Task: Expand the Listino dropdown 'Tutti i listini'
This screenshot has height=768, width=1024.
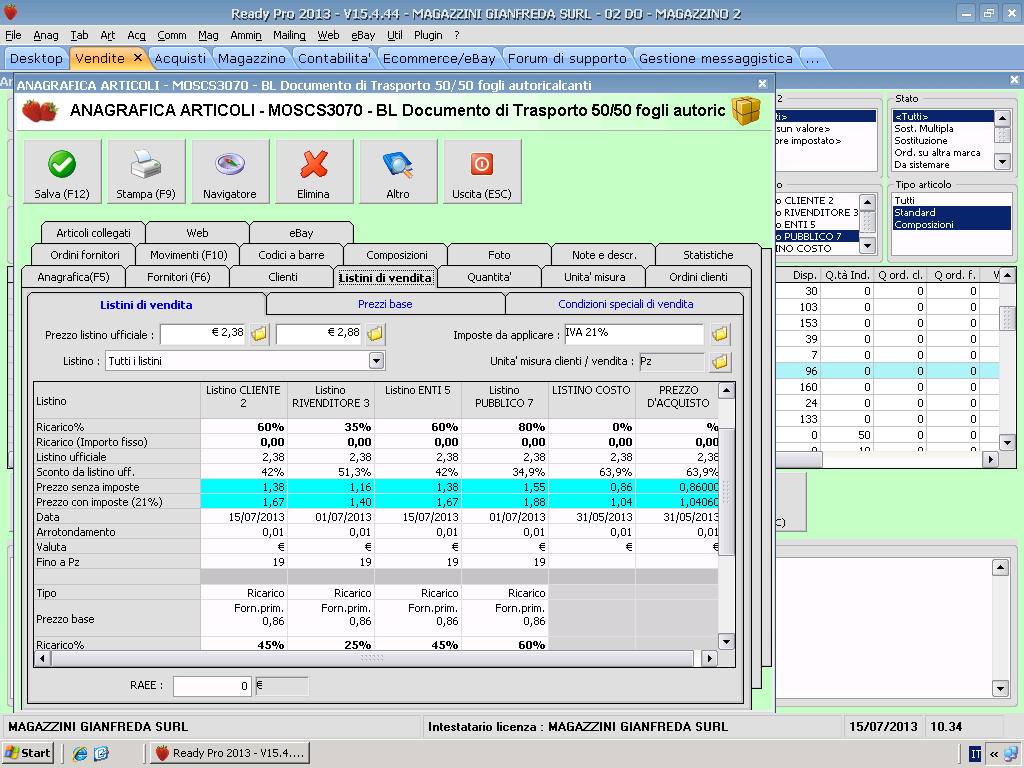Action: pyautogui.click(x=377, y=361)
